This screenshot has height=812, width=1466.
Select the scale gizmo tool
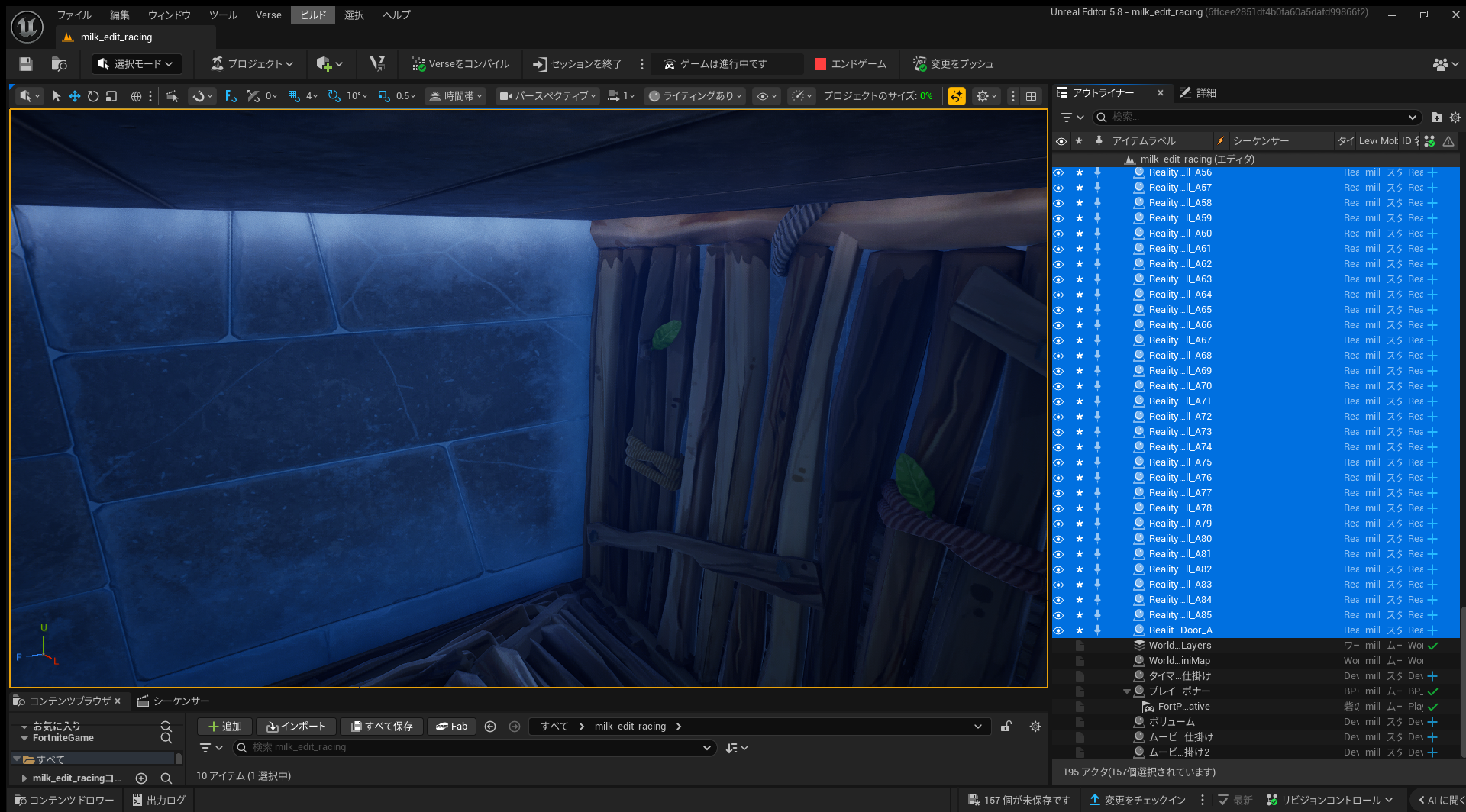[x=111, y=96]
